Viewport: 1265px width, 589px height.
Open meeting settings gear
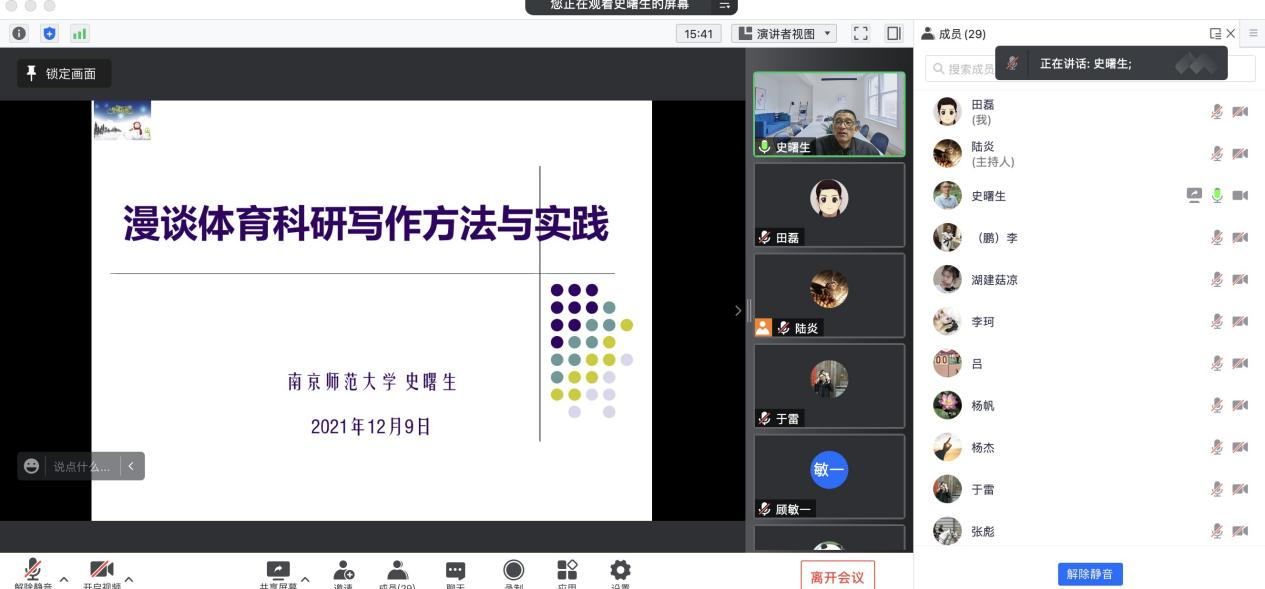coord(621,571)
